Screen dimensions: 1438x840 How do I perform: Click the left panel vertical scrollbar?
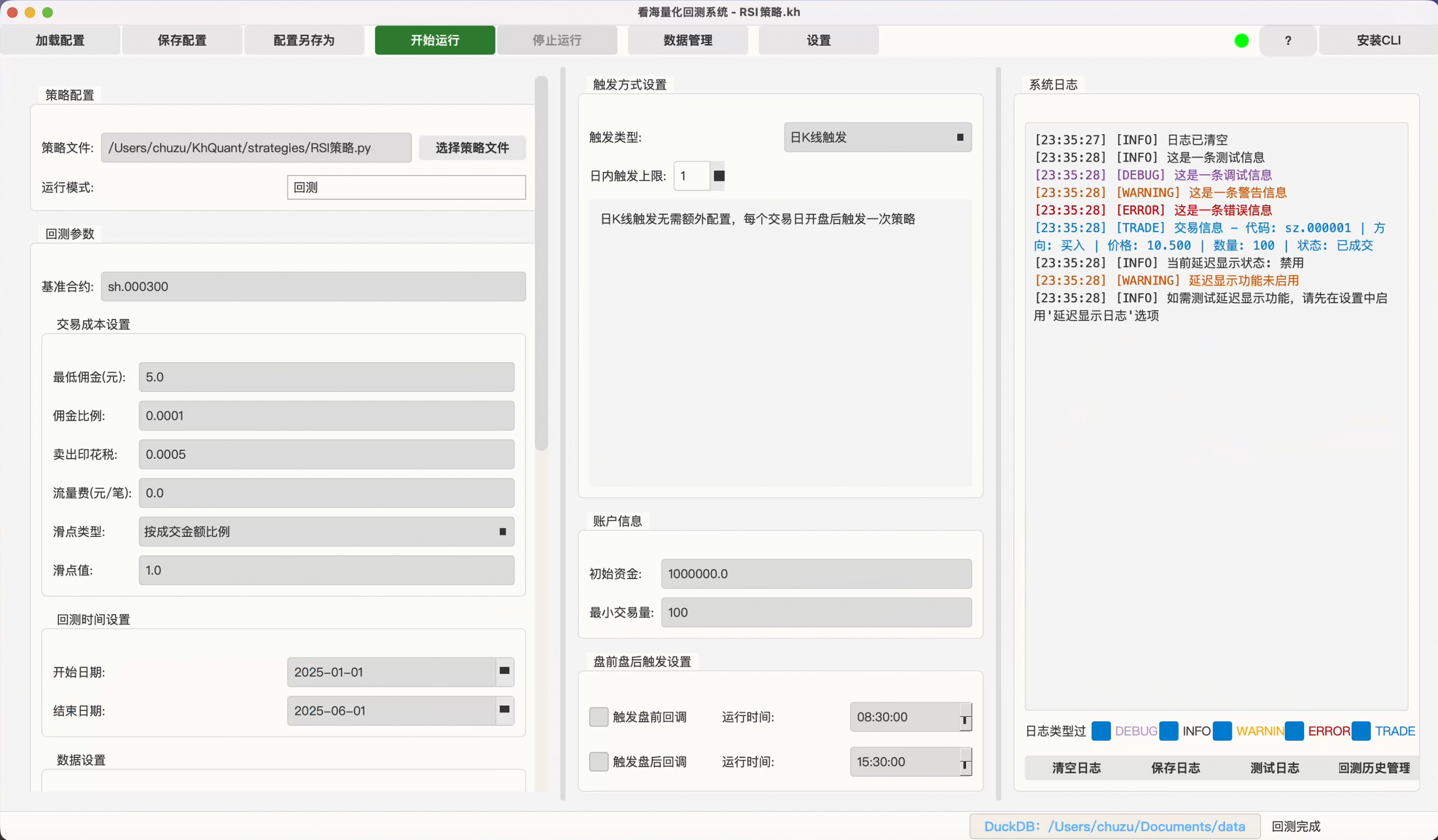tap(541, 263)
